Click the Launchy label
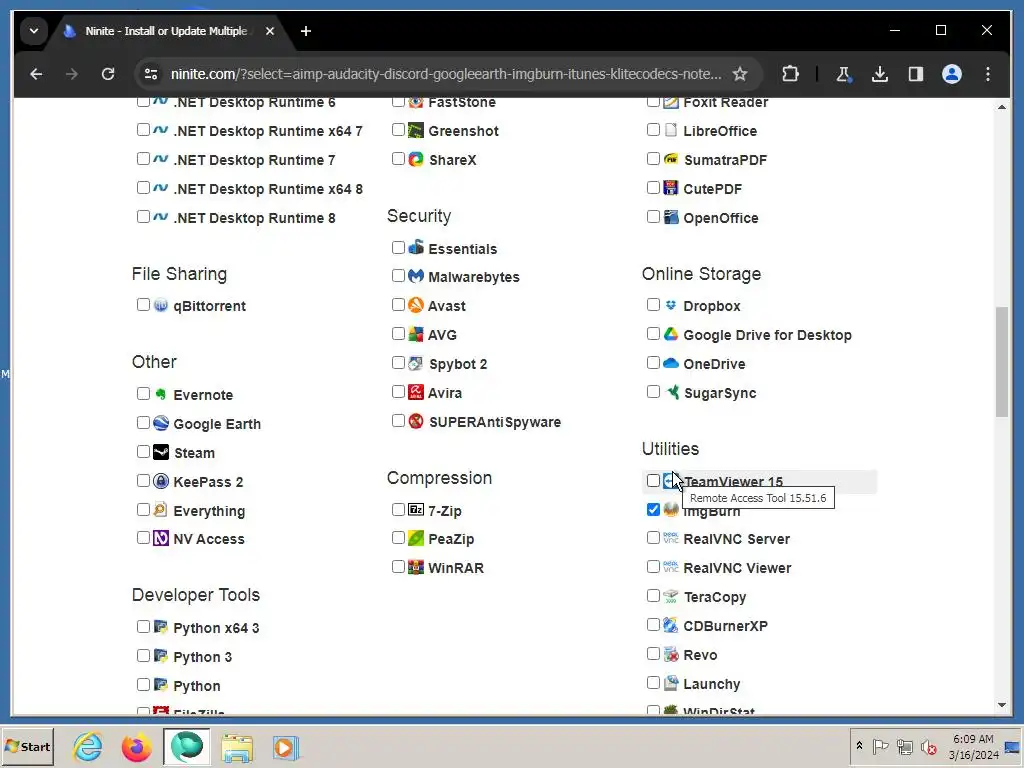1024x768 pixels. click(x=712, y=684)
